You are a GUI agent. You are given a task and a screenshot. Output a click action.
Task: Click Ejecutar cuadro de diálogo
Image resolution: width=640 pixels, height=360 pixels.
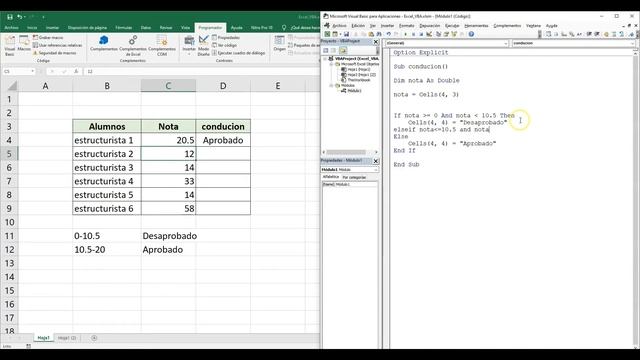click(x=239, y=53)
